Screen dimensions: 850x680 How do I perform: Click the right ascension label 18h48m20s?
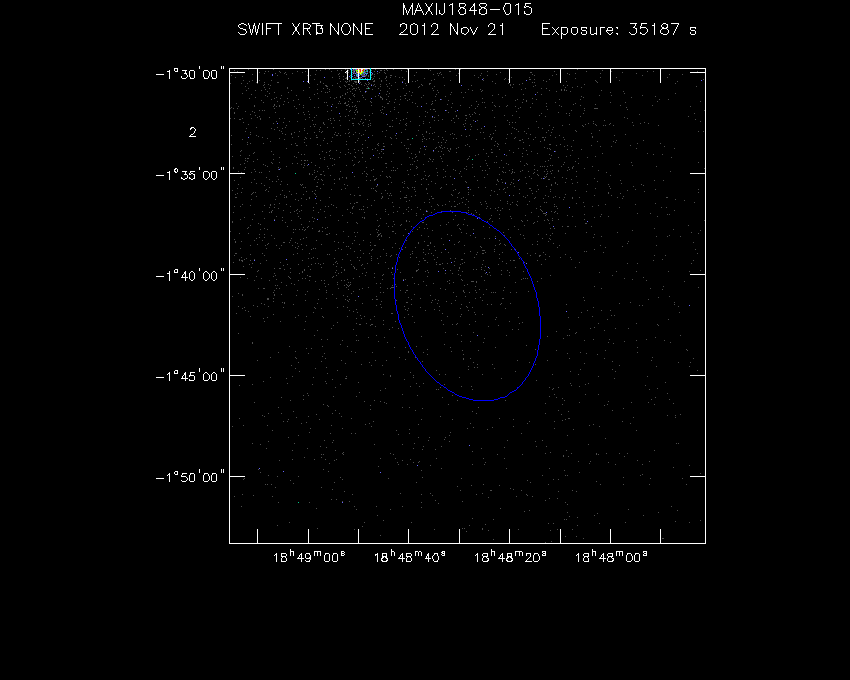(510, 557)
